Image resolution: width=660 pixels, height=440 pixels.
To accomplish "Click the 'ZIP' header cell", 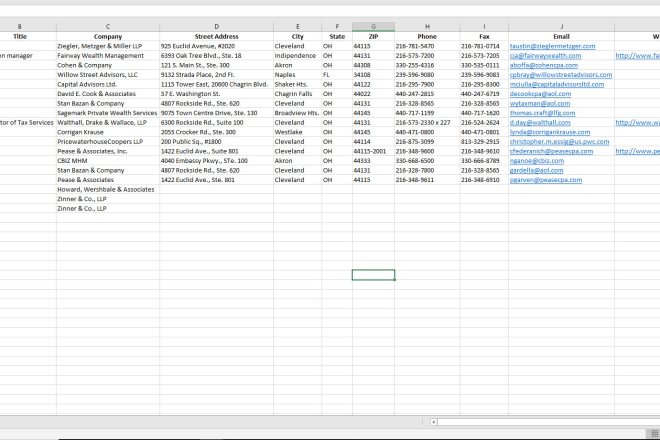I will click(373, 37).
